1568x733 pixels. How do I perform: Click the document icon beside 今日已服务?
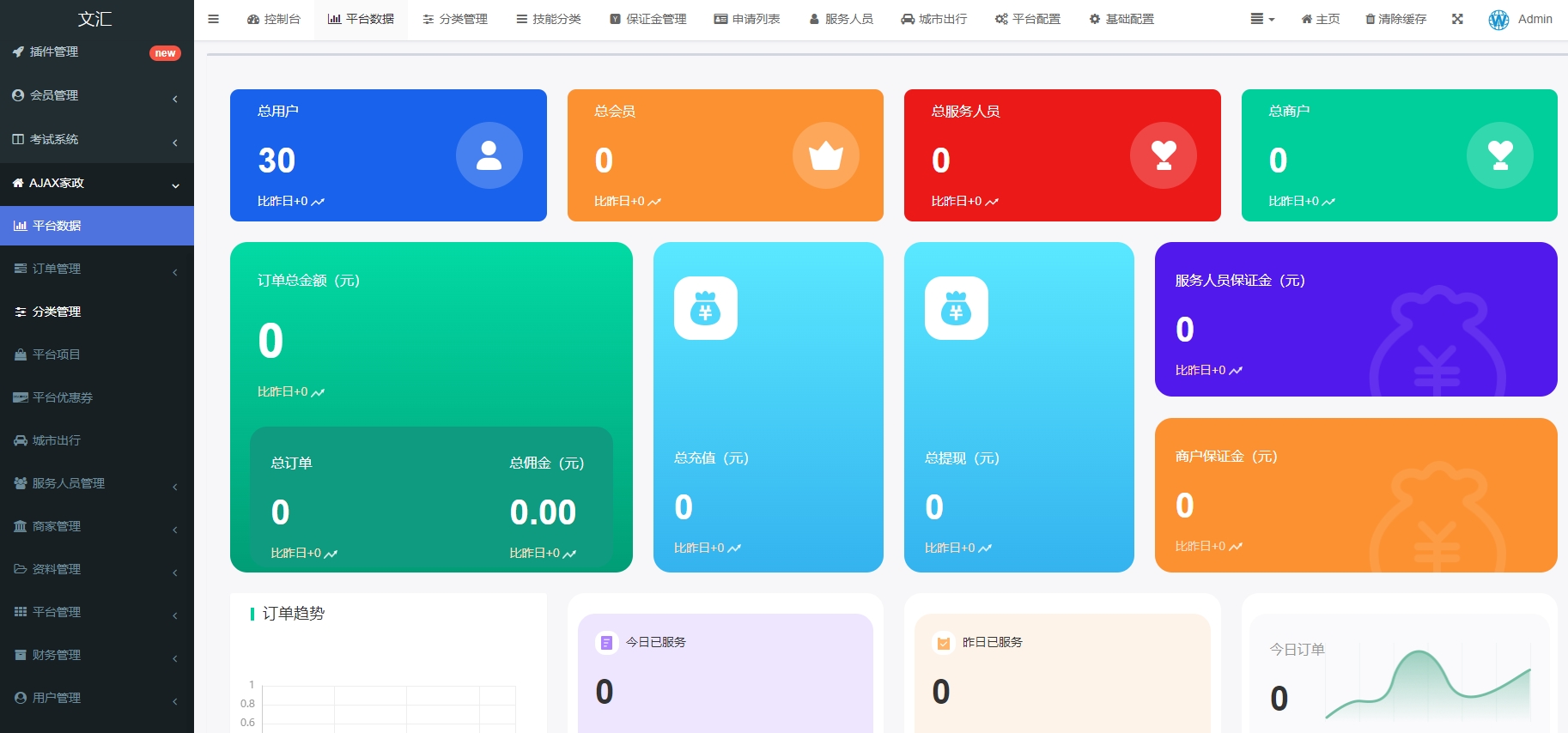[607, 642]
